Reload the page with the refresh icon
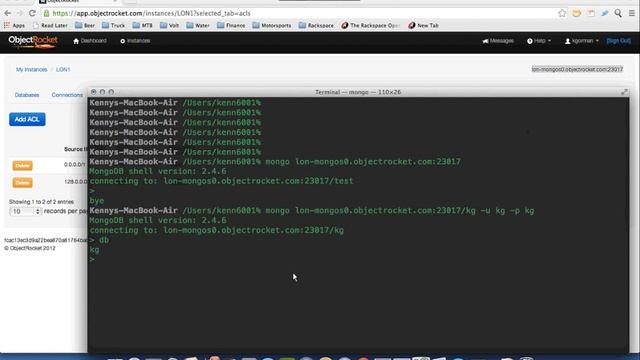 click(x=32, y=13)
